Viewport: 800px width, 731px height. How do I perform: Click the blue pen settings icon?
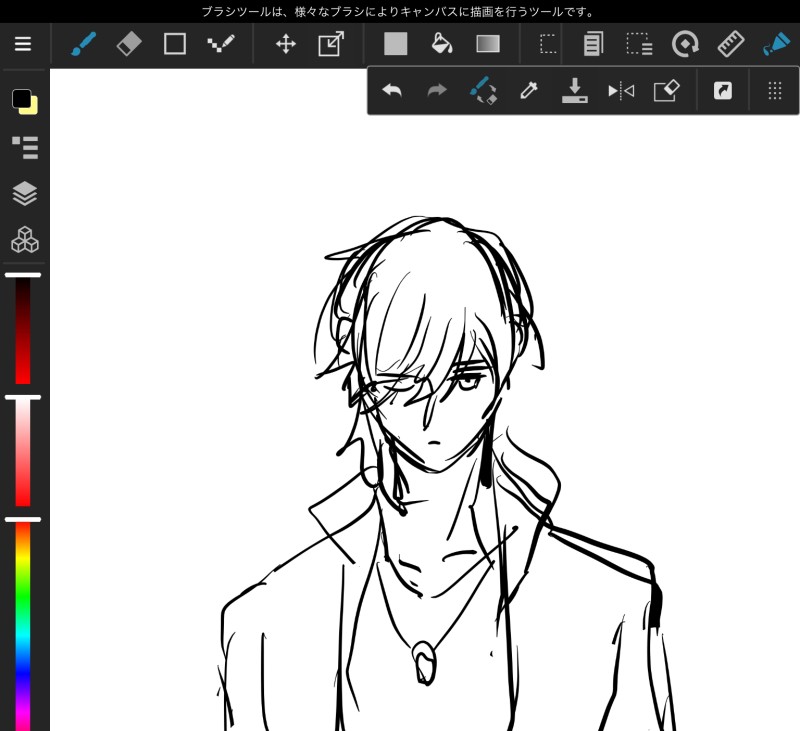(x=776, y=44)
